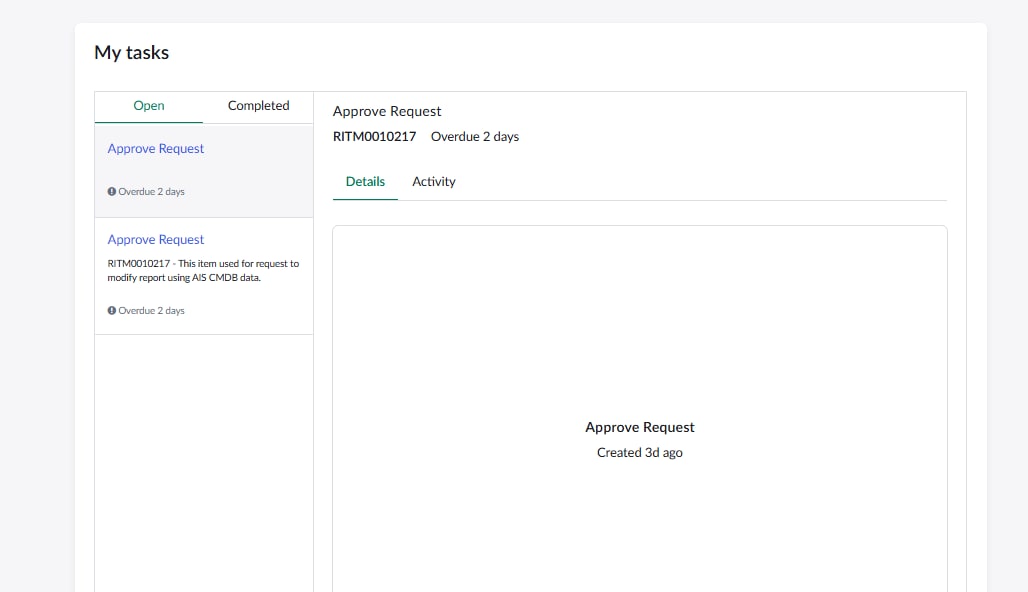The image size is (1028, 592).
Task: Click overdue warning icon on first task card
Action: [x=112, y=192]
